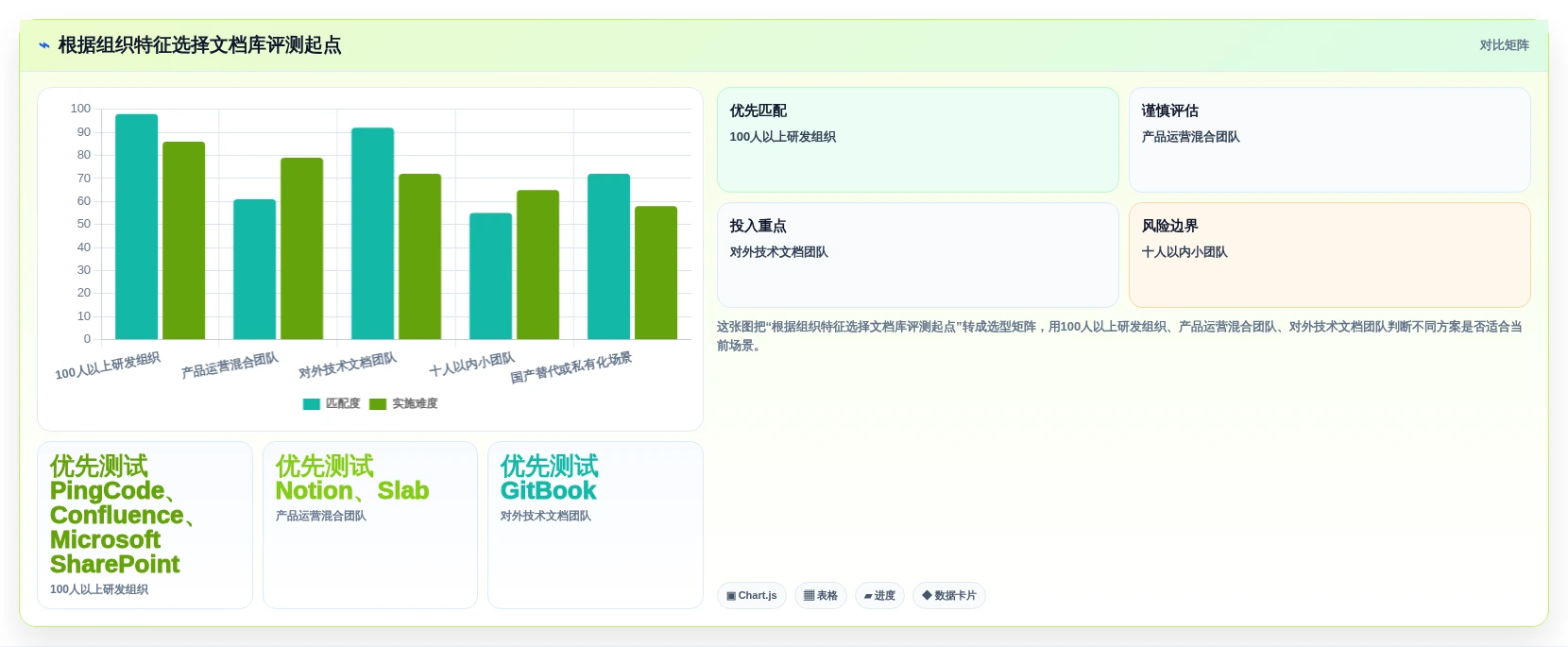Click the panel title 根据组织特征选择文档库评测起点
This screenshot has width=1568, height=647.
tap(199, 45)
